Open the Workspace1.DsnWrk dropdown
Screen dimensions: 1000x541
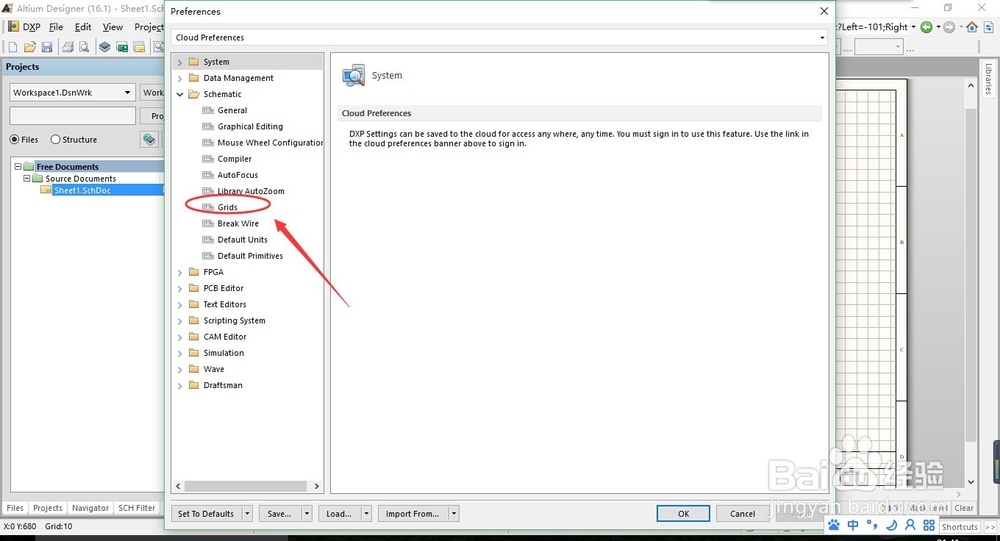click(x=127, y=93)
